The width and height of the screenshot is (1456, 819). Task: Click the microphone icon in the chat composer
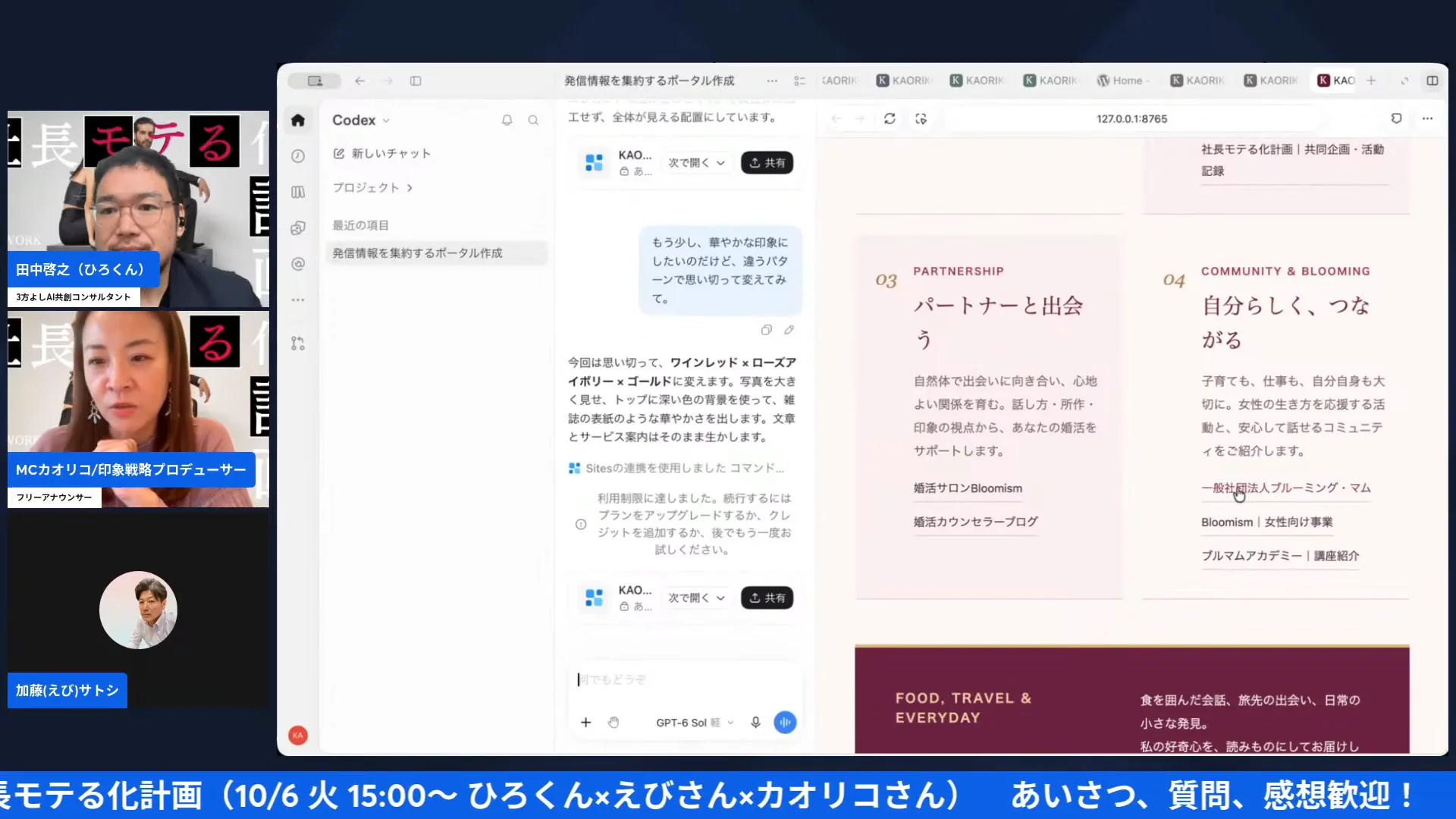pyautogui.click(x=755, y=723)
